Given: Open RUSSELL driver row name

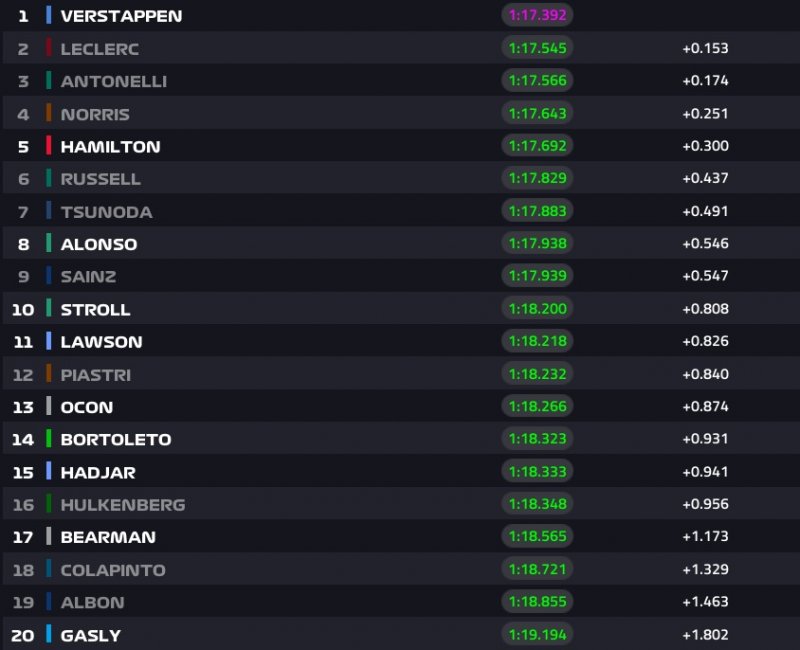Looking at the screenshot, I should pos(100,179).
